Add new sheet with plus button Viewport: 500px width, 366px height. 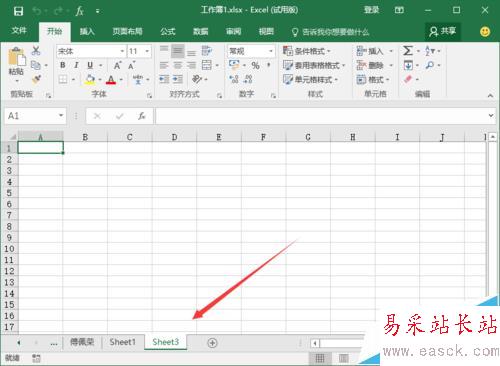(212, 343)
